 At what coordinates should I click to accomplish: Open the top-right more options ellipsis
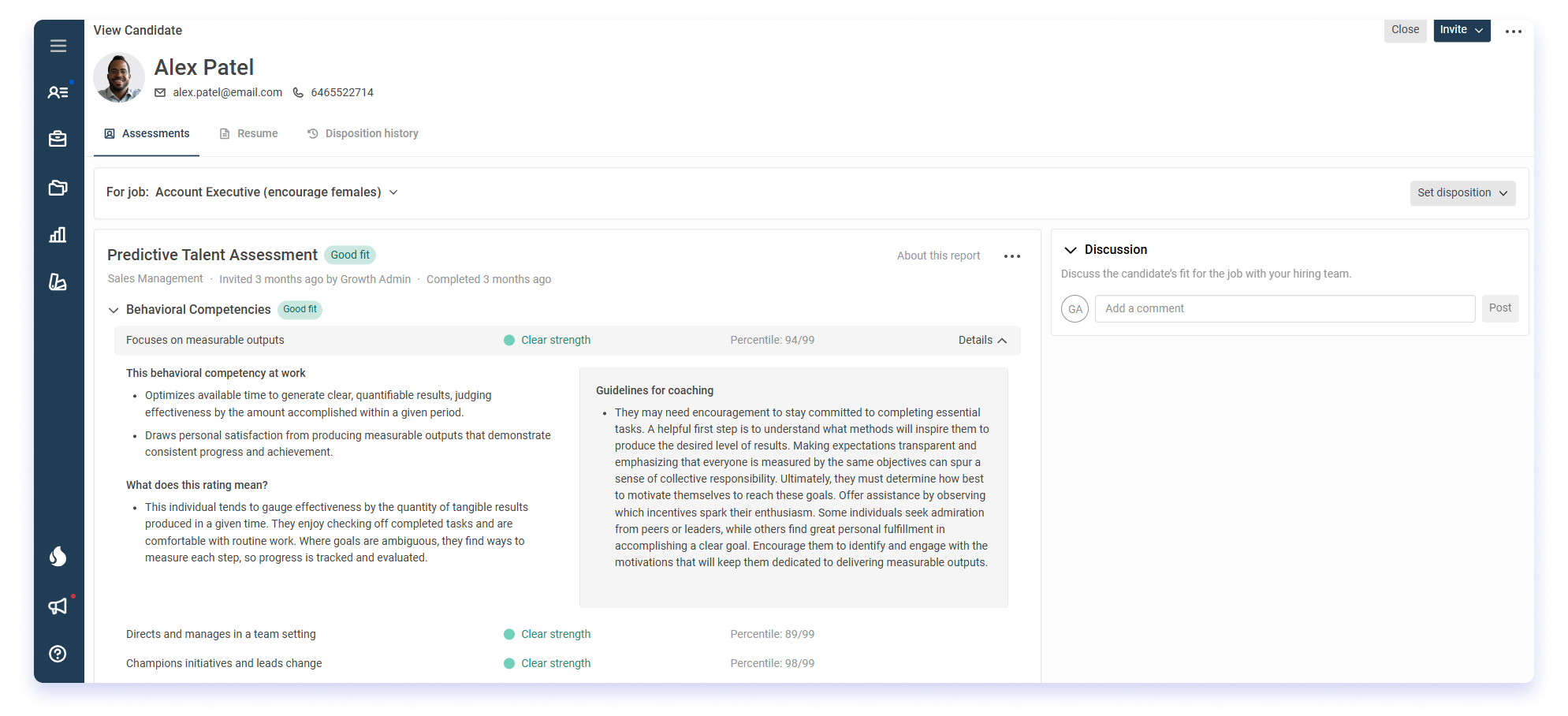[x=1514, y=32]
